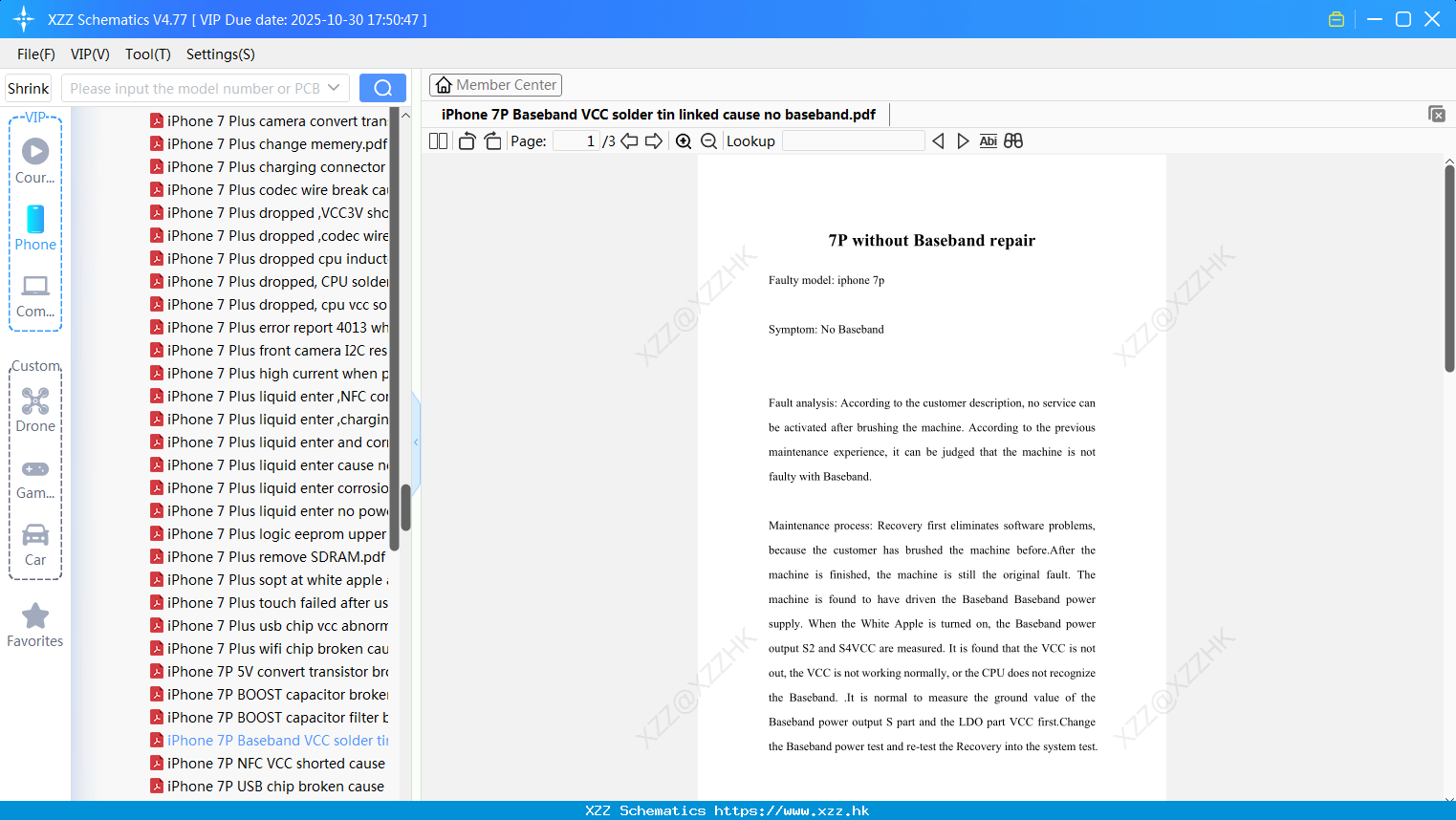
Task: Zoom out of the PDF
Action: (x=708, y=141)
